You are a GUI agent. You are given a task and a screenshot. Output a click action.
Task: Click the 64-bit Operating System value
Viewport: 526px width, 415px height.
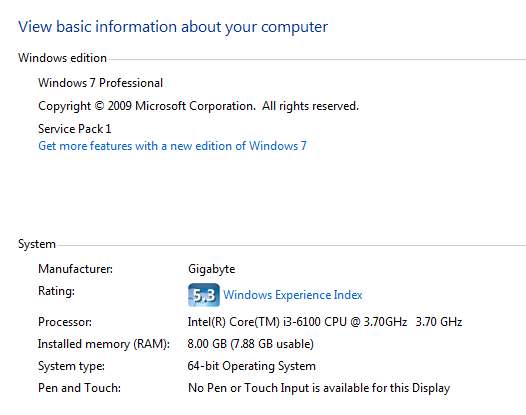[252, 366]
